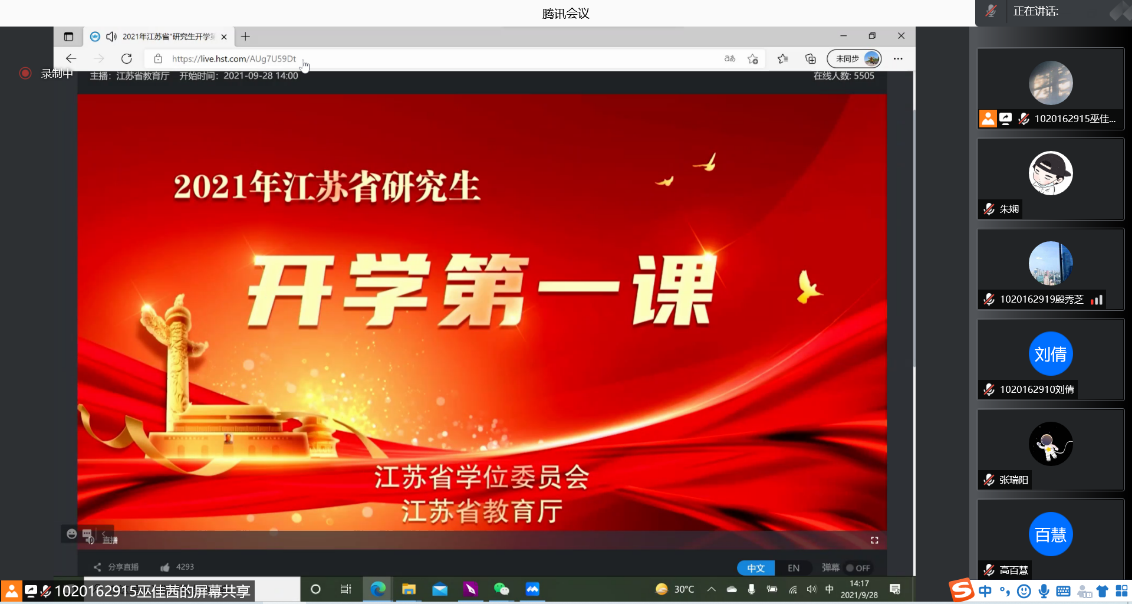Open Sogou skin shirt icon
This screenshot has width=1132, height=604.
click(x=1102, y=591)
